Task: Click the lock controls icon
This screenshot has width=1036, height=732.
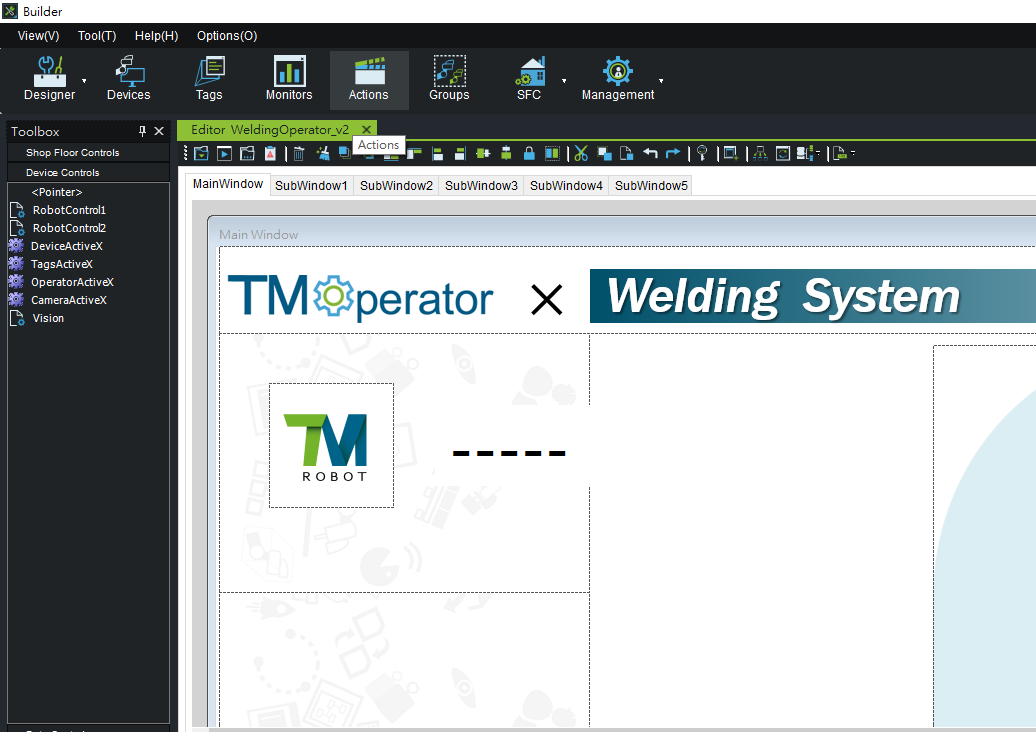Action: click(x=529, y=153)
